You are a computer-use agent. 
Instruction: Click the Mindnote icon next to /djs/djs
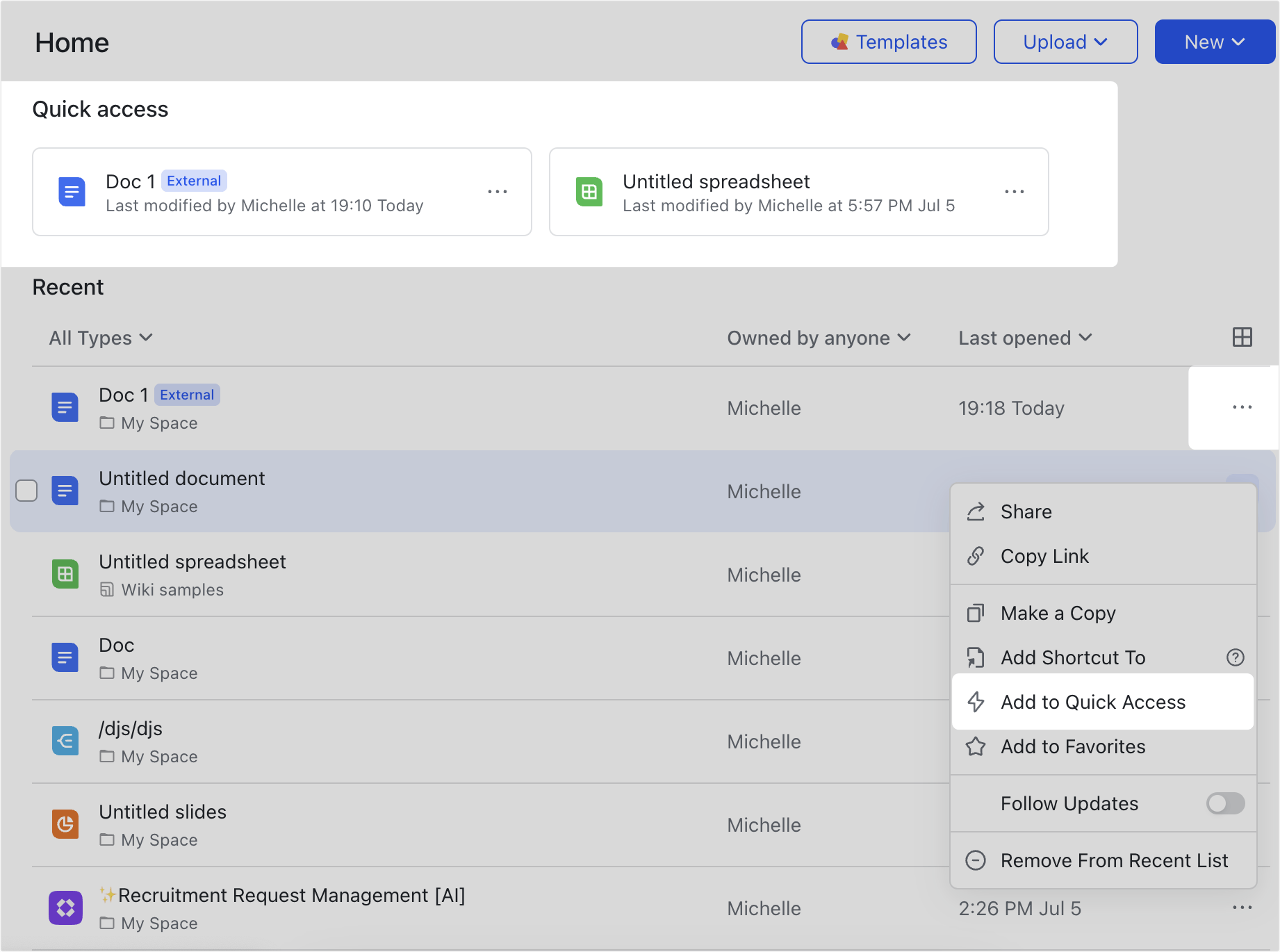(x=65, y=741)
